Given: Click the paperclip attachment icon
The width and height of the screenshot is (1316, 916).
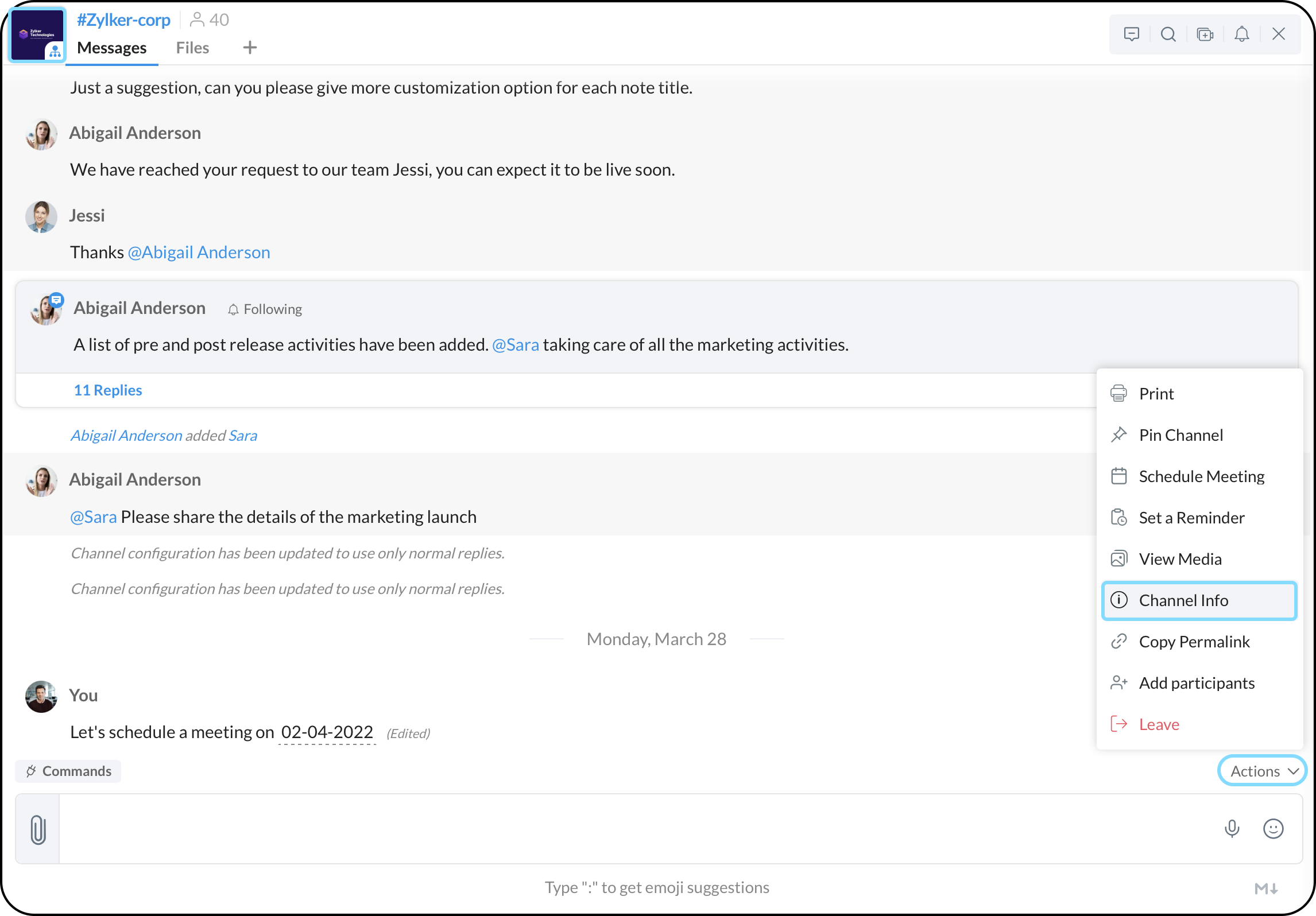Looking at the screenshot, I should 38,829.
